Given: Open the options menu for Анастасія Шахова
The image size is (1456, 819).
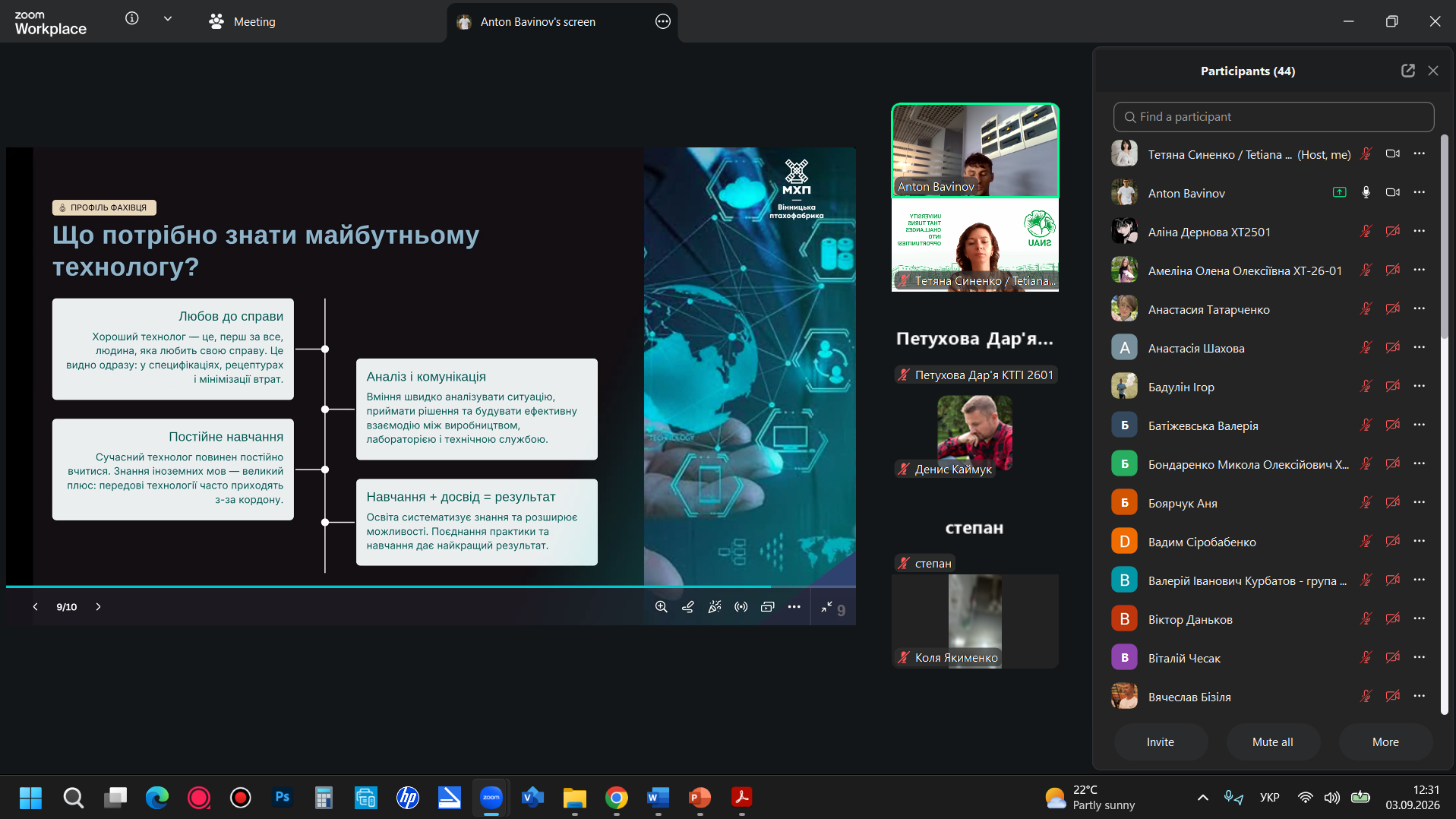Looking at the screenshot, I should (x=1419, y=348).
